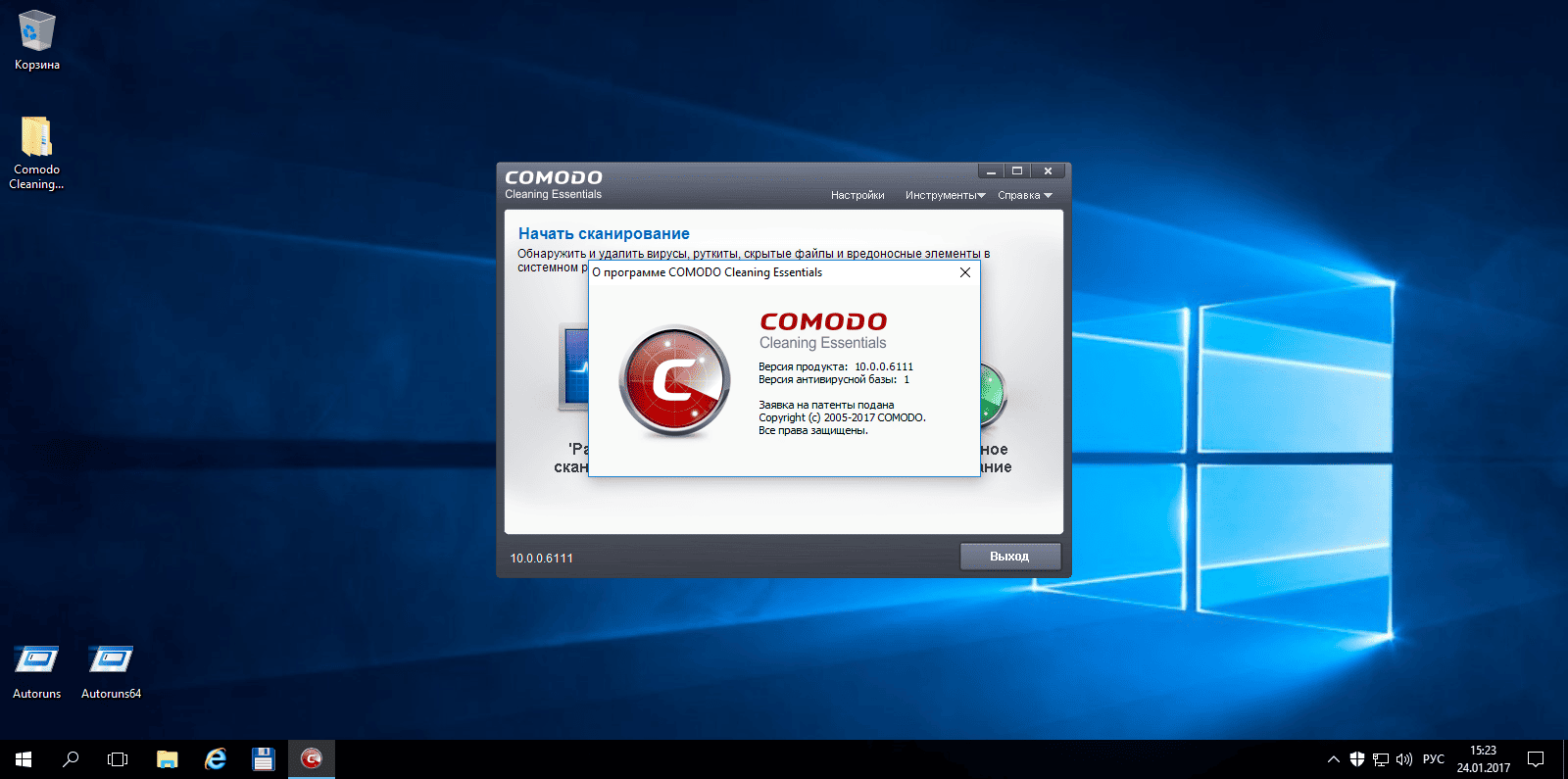The height and width of the screenshot is (779, 1568).
Task: Open Action Center notifications icon
Action: (1536, 759)
